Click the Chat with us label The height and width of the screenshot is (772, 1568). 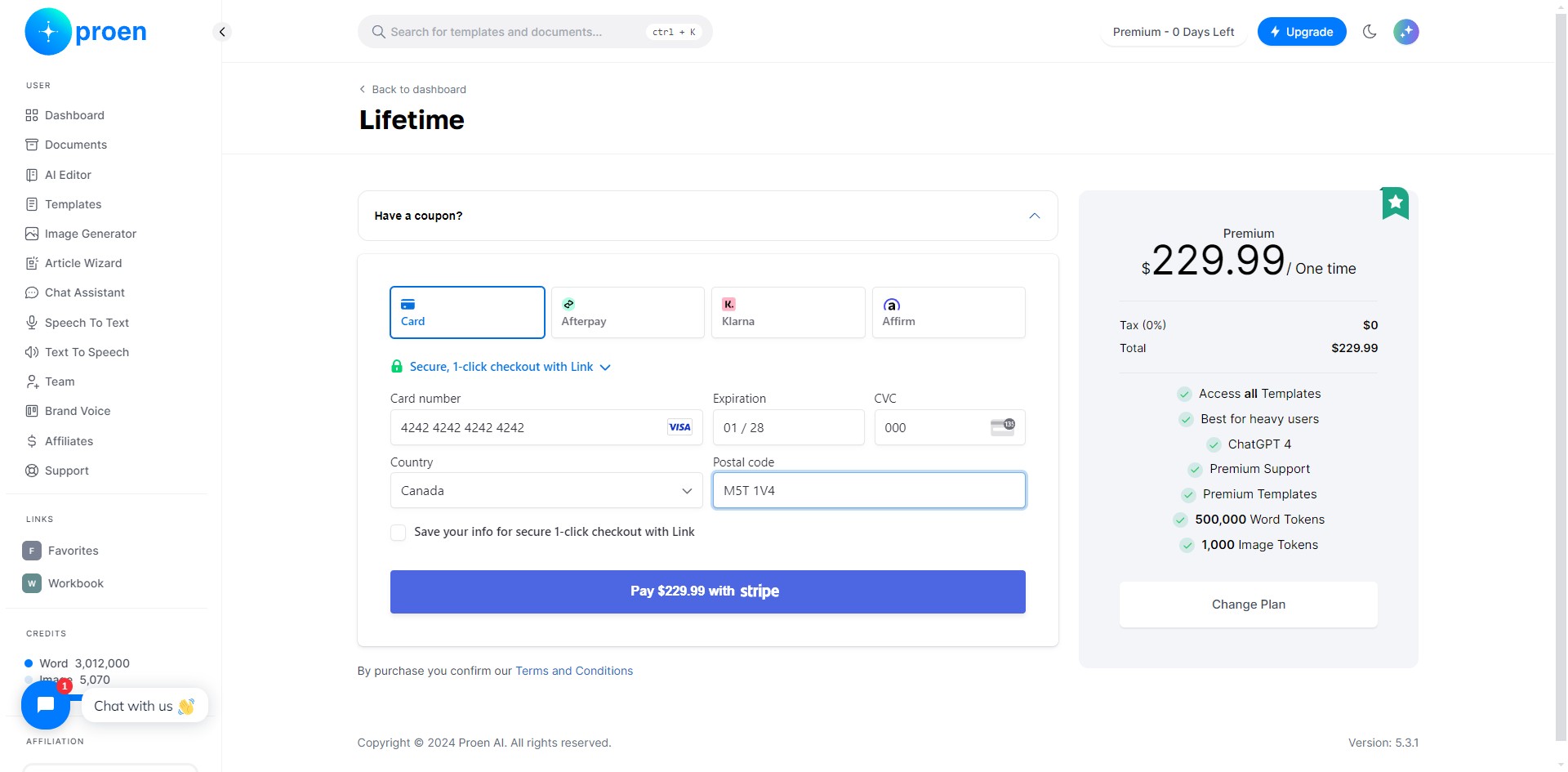tap(144, 706)
